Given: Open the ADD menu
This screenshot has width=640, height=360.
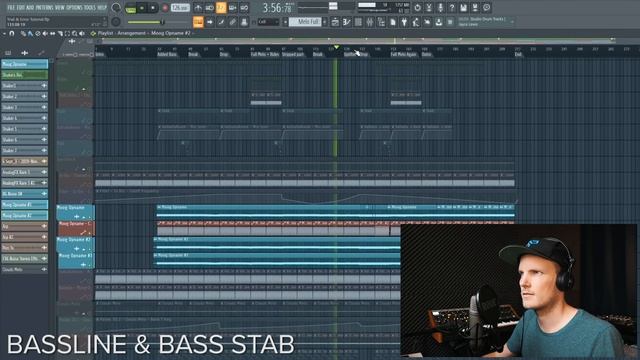Looking at the screenshot, I should [x=29, y=7].
